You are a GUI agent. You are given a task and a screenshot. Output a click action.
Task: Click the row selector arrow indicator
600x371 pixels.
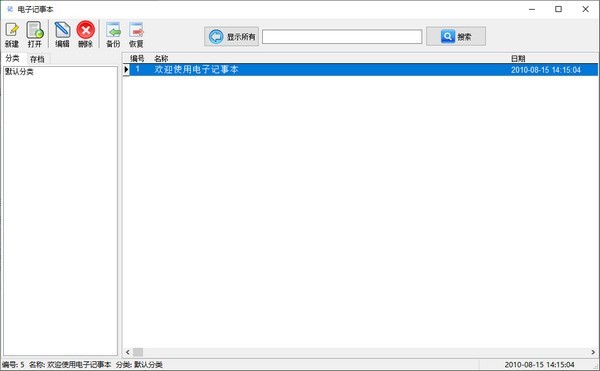126,70
